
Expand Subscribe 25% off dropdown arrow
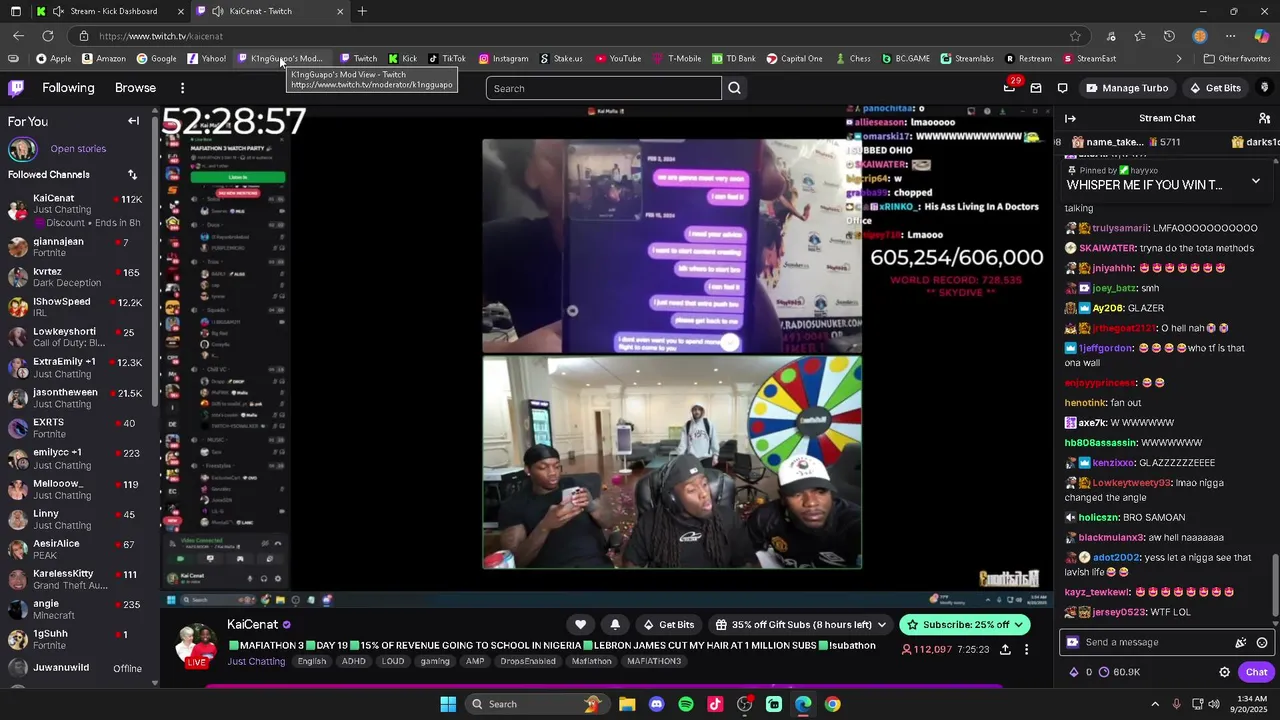(x=1019, y=625)
